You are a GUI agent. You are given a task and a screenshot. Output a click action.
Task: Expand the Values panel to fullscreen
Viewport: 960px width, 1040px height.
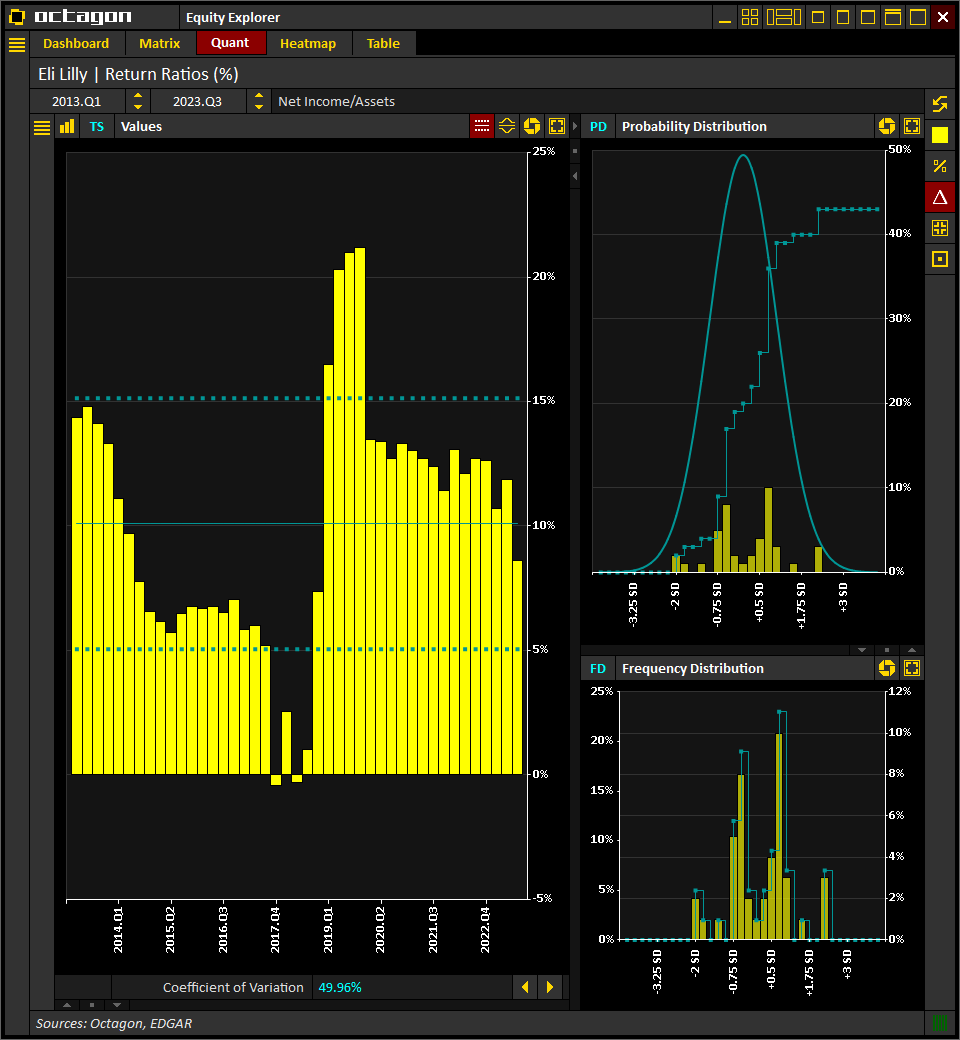pos(557,126)
